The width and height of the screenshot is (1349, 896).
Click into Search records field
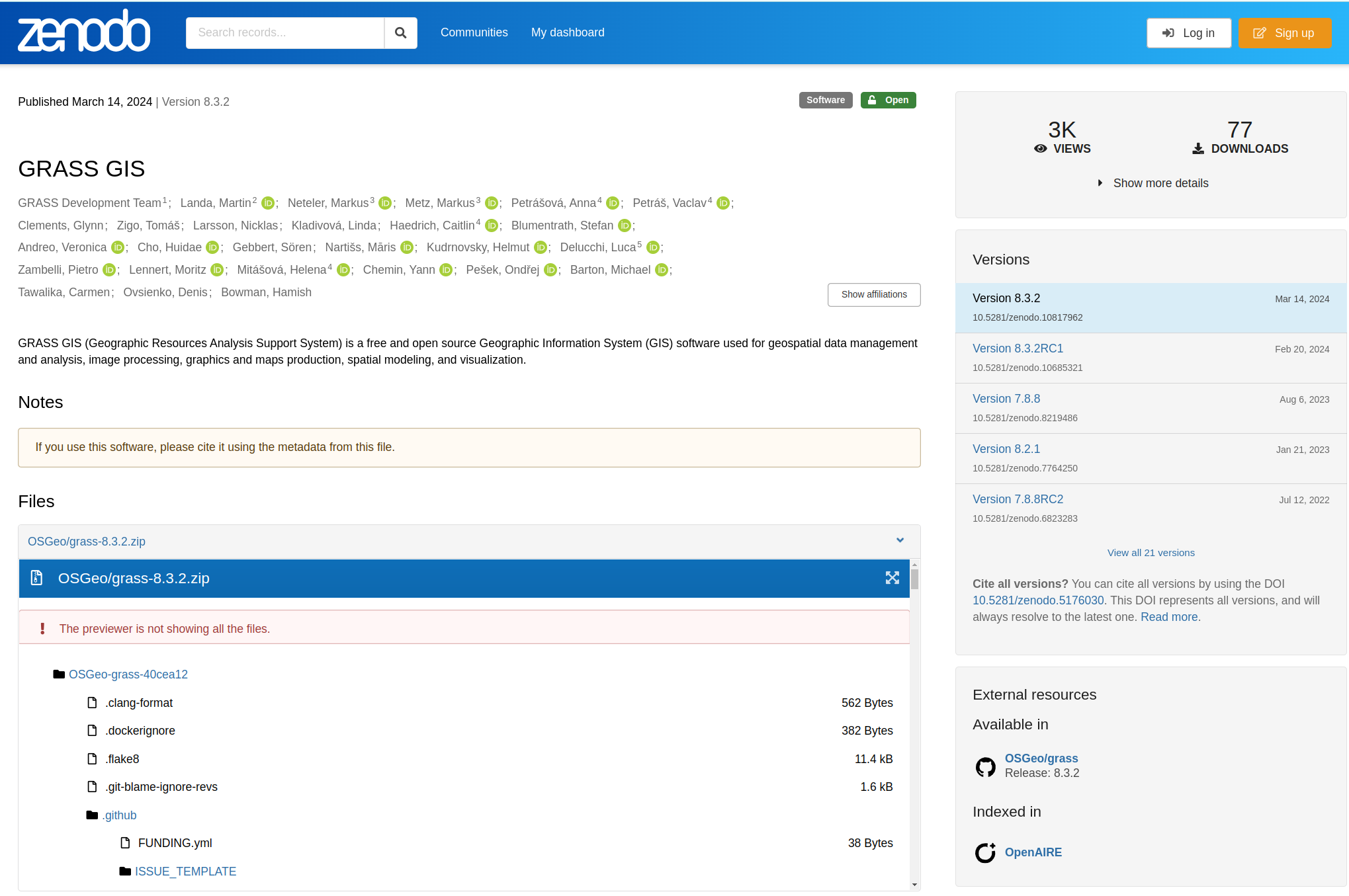click(x=285, y=32)
